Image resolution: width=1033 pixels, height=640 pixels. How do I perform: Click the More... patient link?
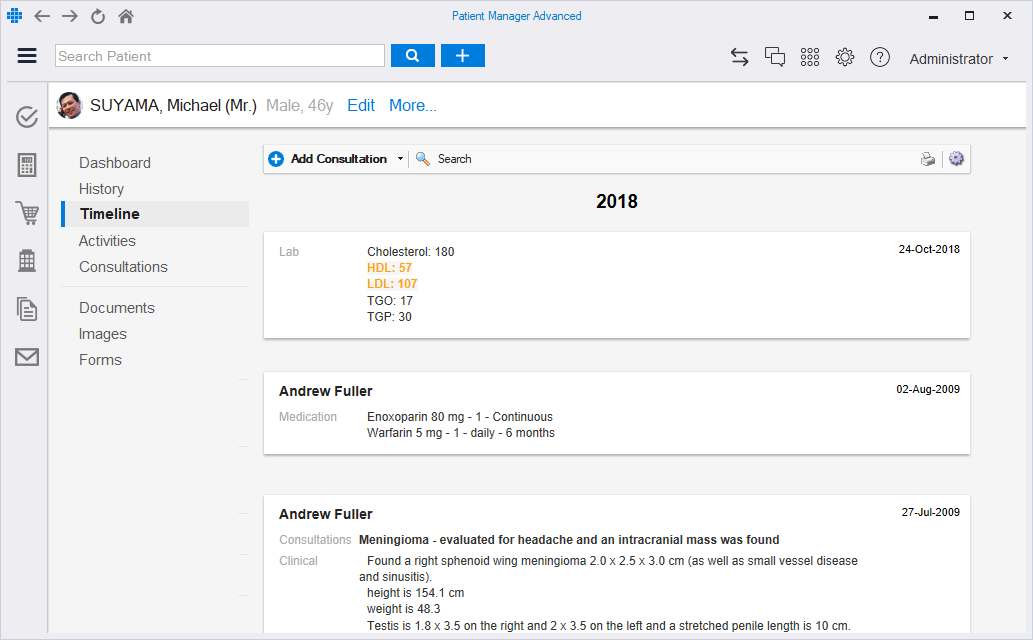[x=412, y=106]
